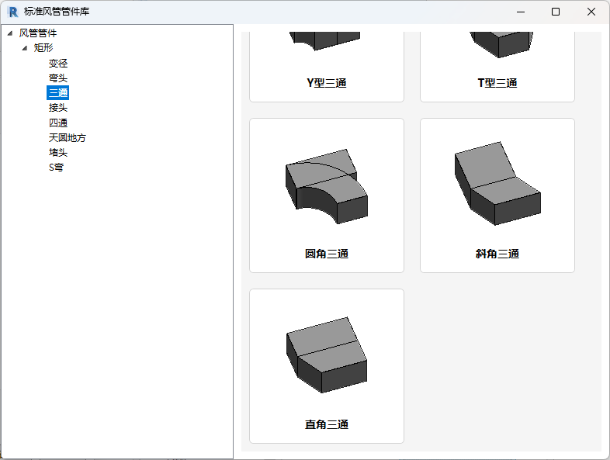Select the highlighted 三通 tree item
Image resolution: width=610 pixels, height=460 pixels.
point(58,93)
